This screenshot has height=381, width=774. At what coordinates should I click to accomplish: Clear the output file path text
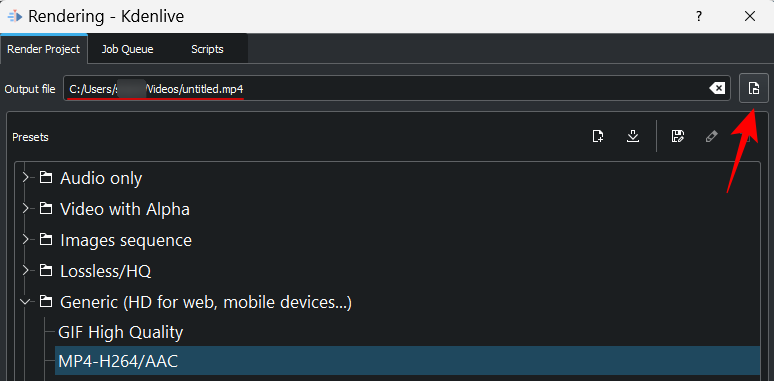click(x=717, y=88)
